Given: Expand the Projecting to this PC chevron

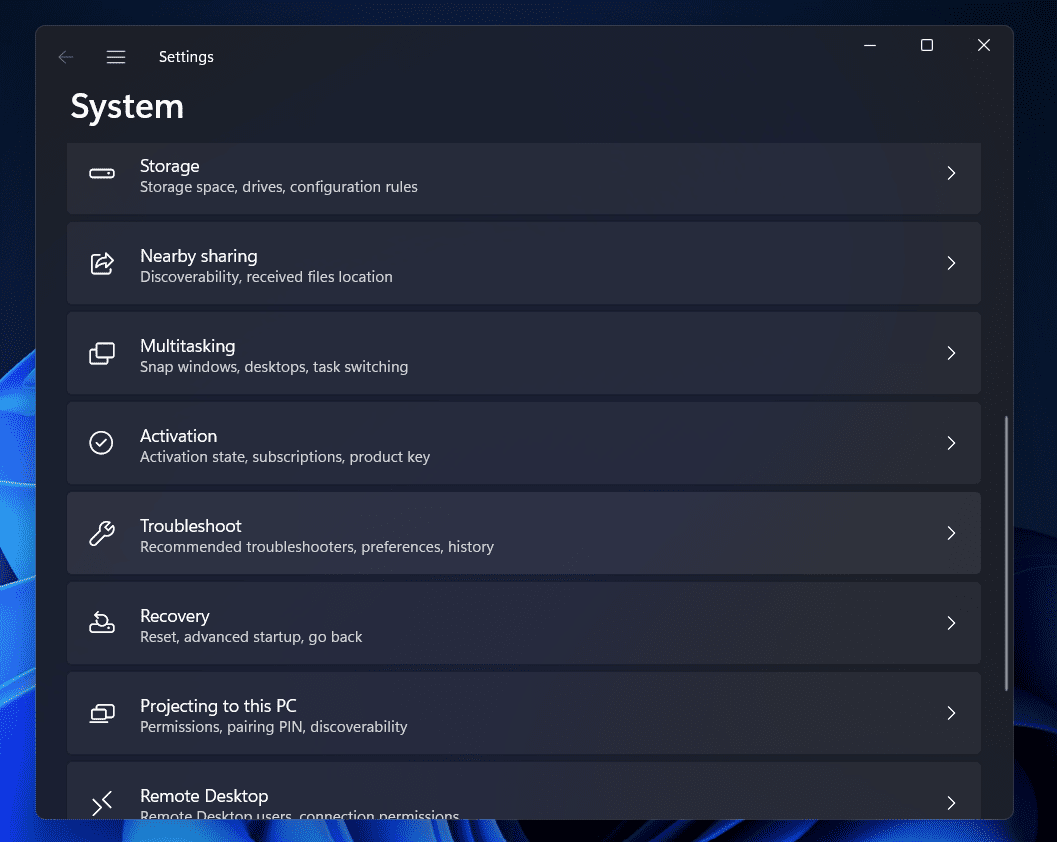Looking at the screenshot, I should (951, 713).
